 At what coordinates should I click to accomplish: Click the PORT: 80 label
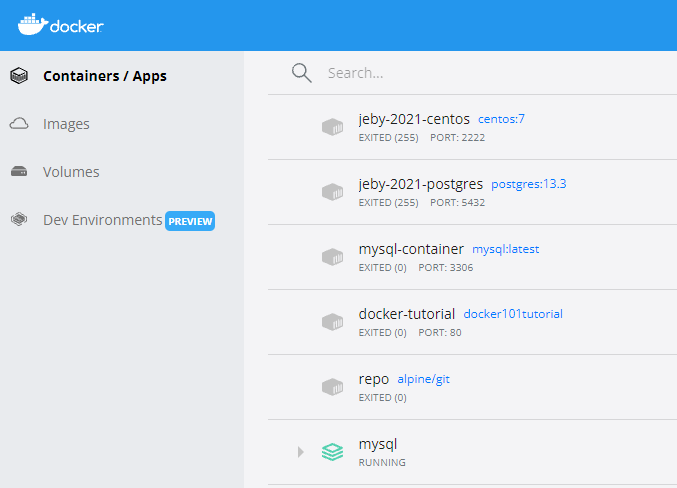[x=440, y=333]
